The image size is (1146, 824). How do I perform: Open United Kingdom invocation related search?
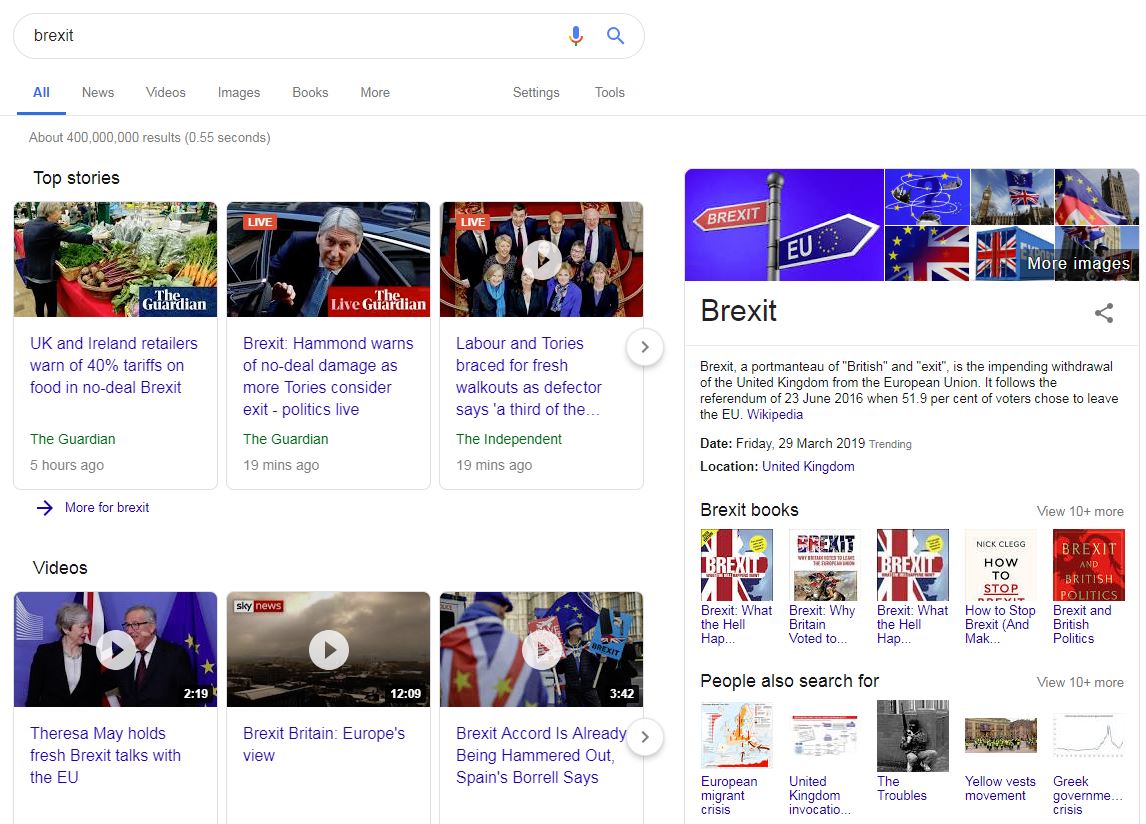824,758
